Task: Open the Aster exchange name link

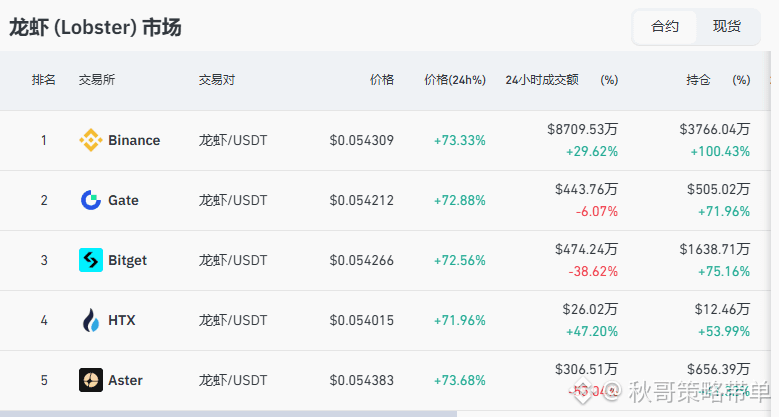Action: (125, 380)
